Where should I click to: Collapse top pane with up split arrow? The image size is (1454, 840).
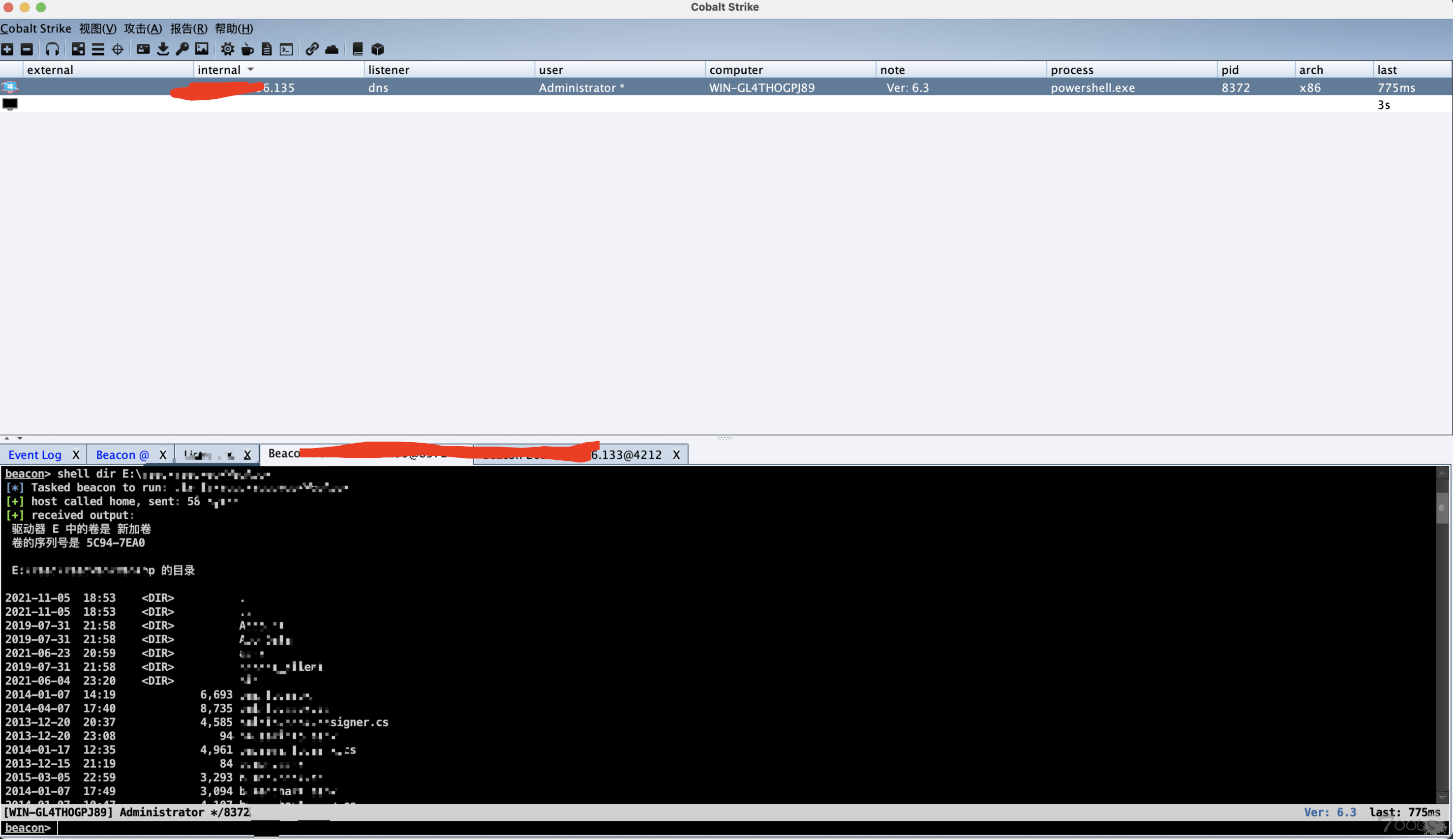[7, 439]
